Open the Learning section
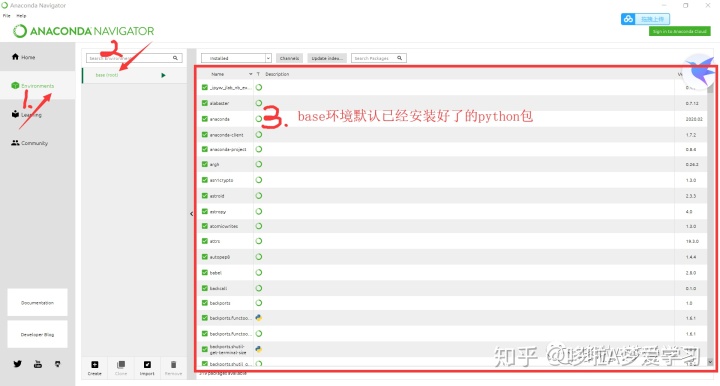720x386 pixels. (27, 115)
